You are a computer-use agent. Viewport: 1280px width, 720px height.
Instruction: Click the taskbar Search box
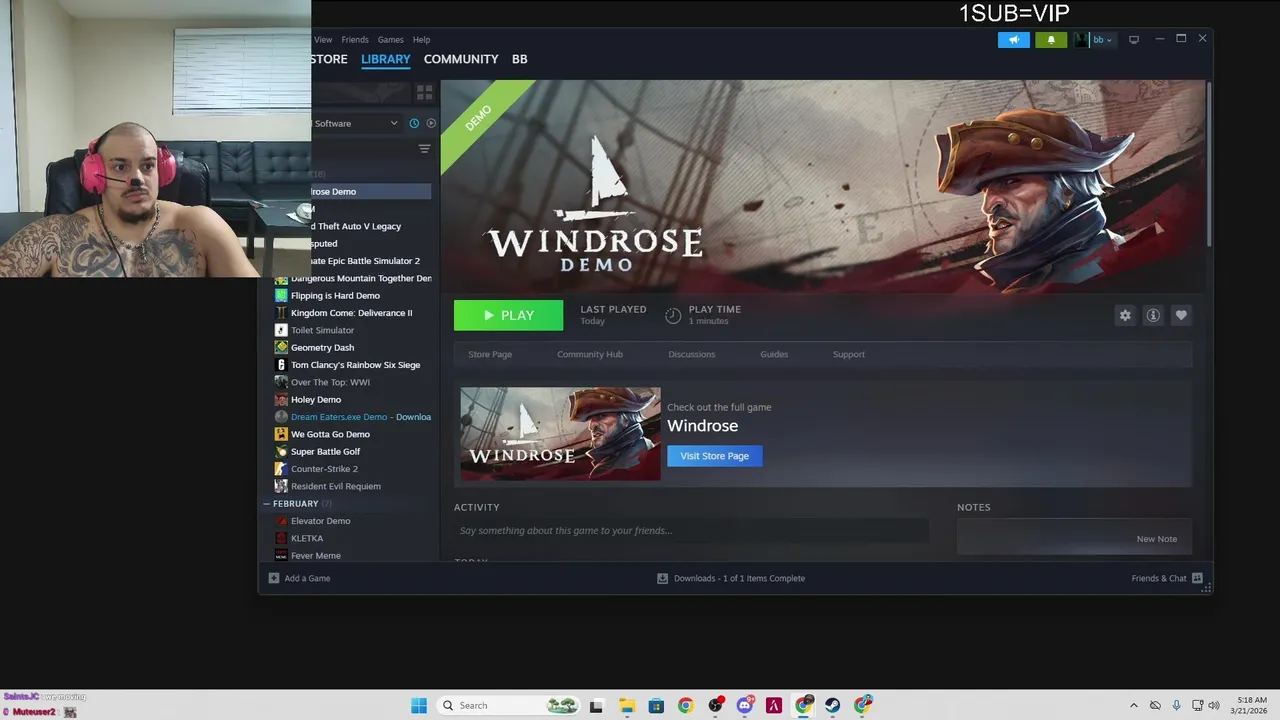pos(510,705)
